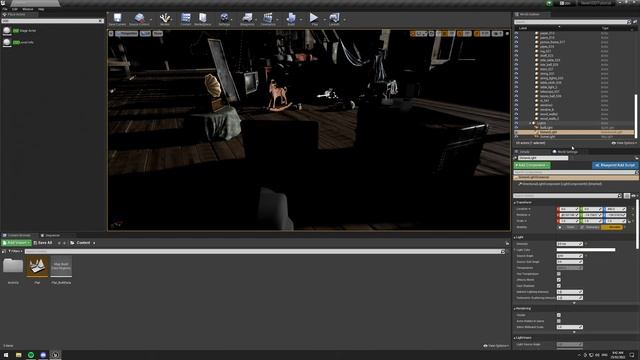The image size is (640, 360).
Task: Click the Unreal Engine taskbar icon
Action: pos(56,355)
